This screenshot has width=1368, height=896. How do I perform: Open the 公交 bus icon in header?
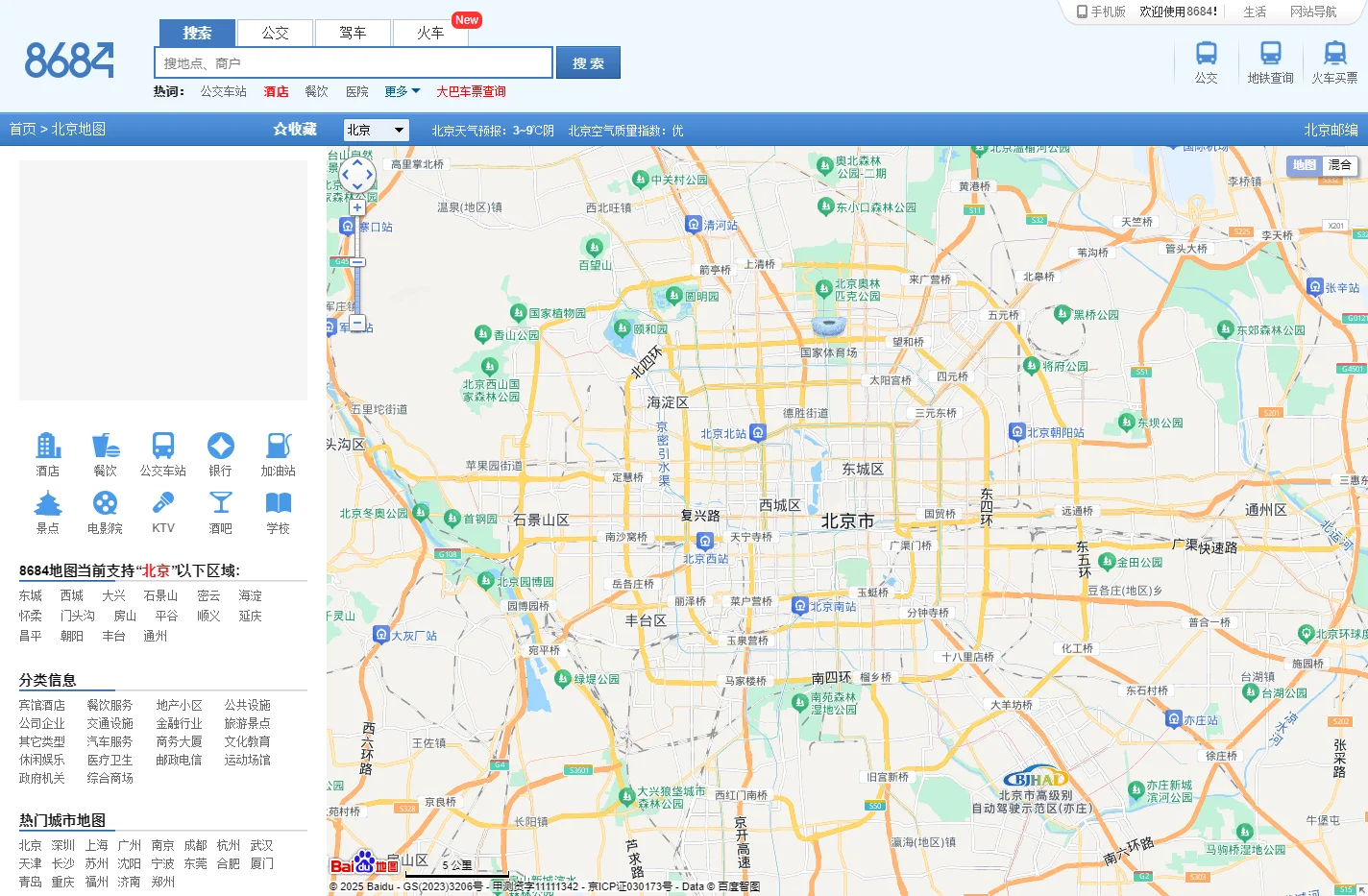1207,62
